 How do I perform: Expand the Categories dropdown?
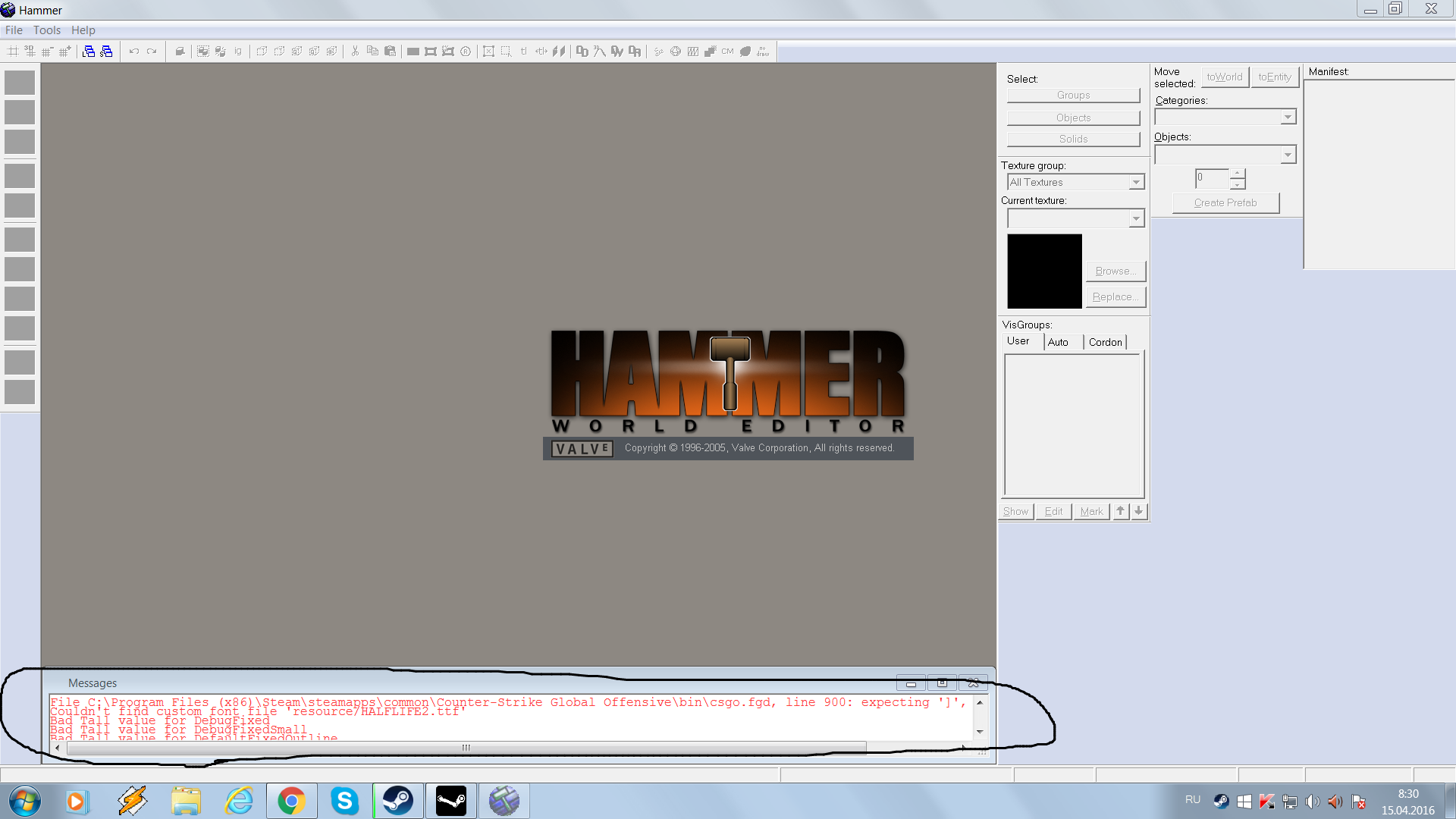click(1288, 117)
